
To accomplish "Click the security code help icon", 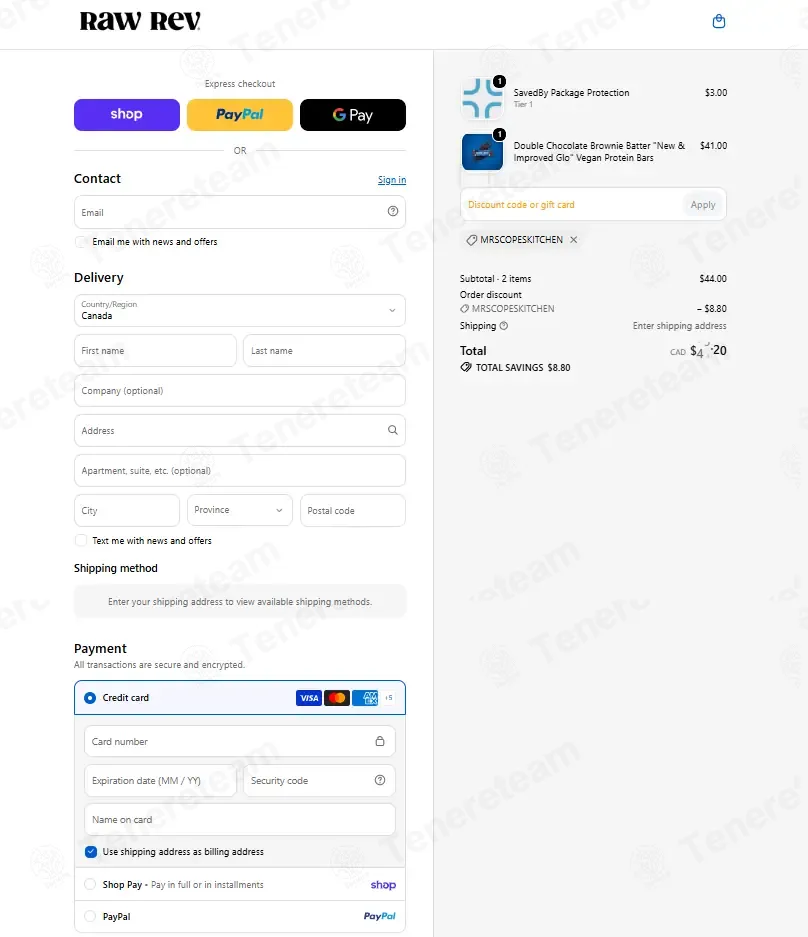I will tap(379, 780).
